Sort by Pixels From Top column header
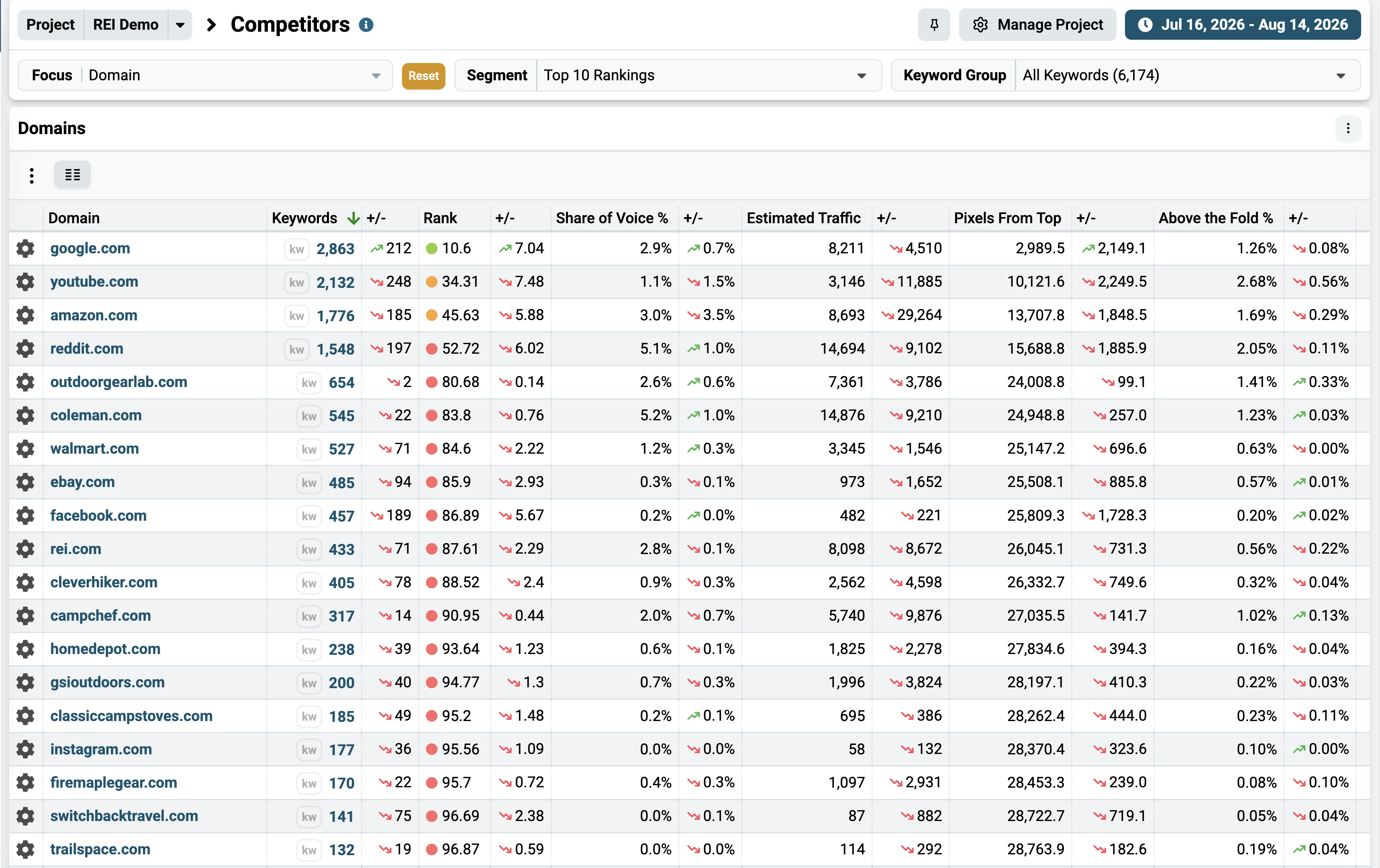Image resolution: width=1380 pixels, height=868 pixels. tap(1007, 218)
